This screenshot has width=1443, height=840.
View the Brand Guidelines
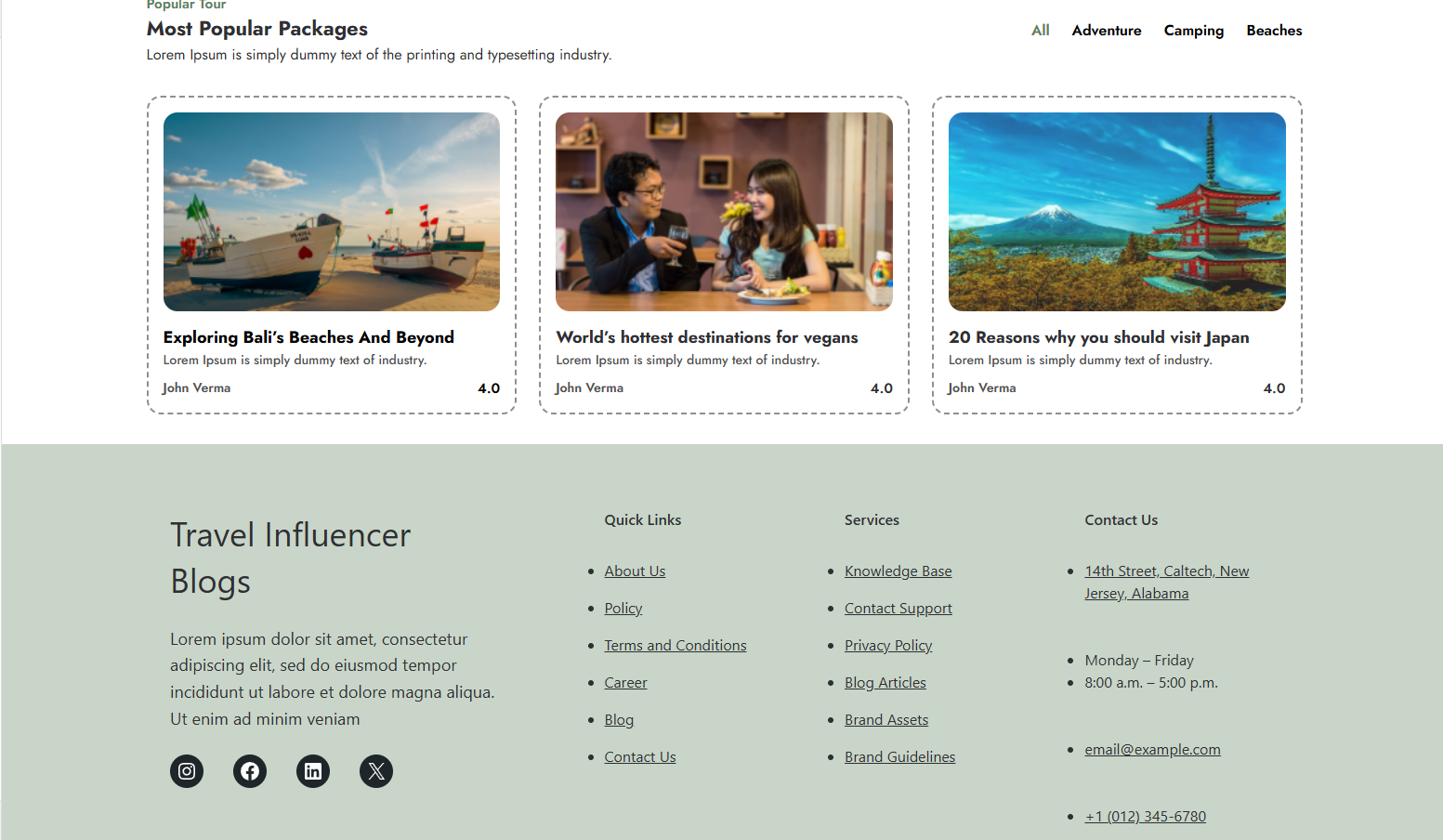(x=899, y=756)
